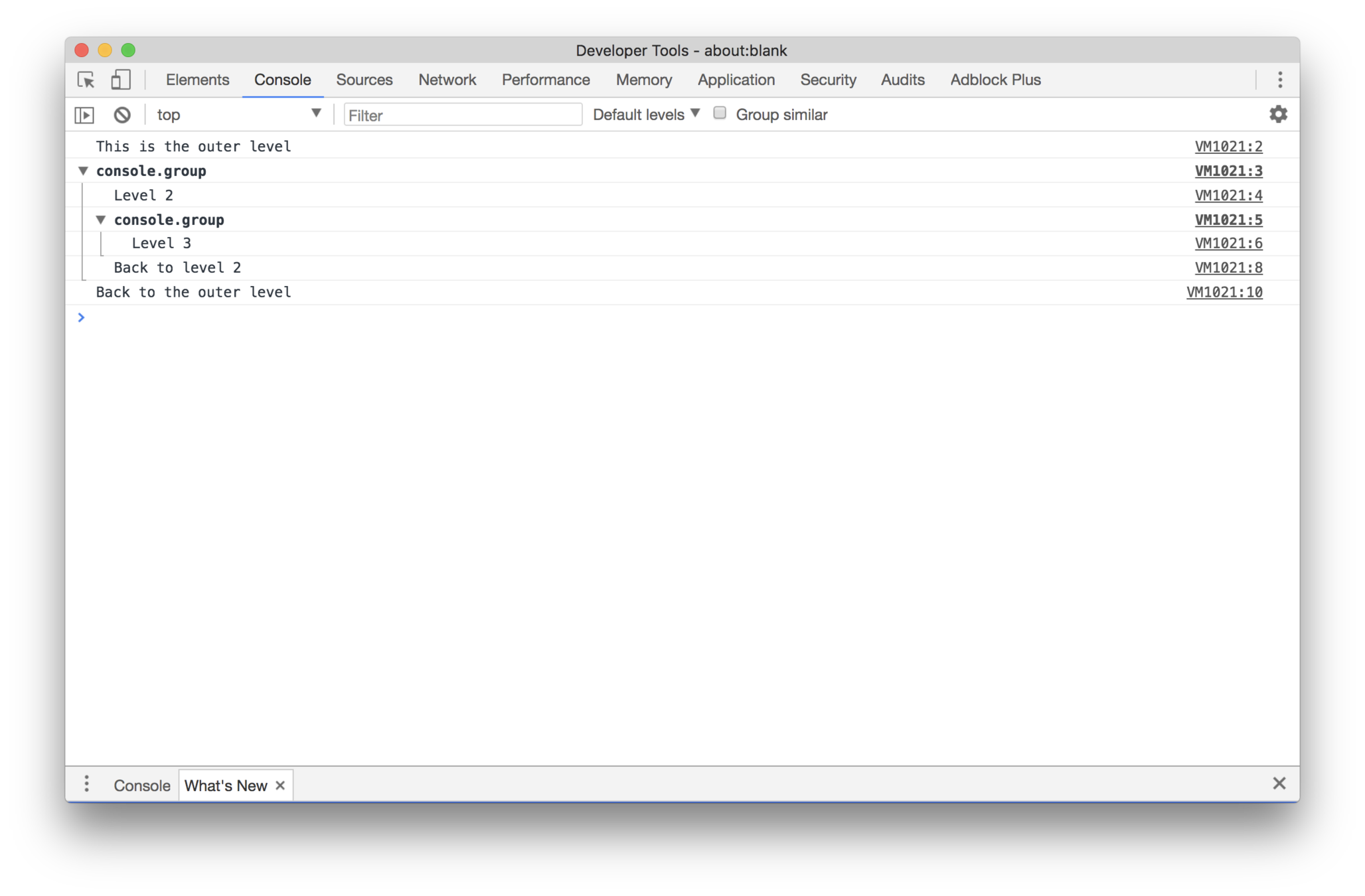The width and height of the screenshot is (1365, 896).
Task: Close the What's New drawer tab
Action: pyautogui.click(x=280, y=786)
